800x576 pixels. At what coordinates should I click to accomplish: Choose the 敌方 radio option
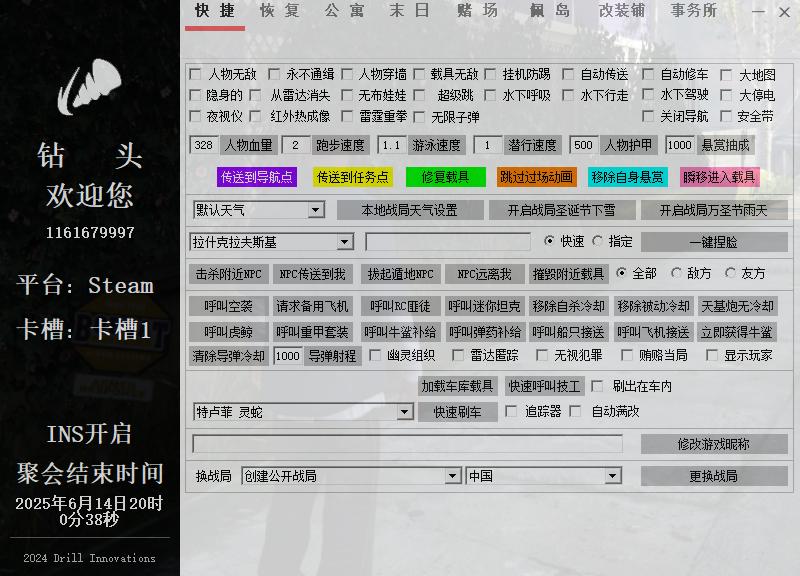pyautogui.click(x=677, y=273)
